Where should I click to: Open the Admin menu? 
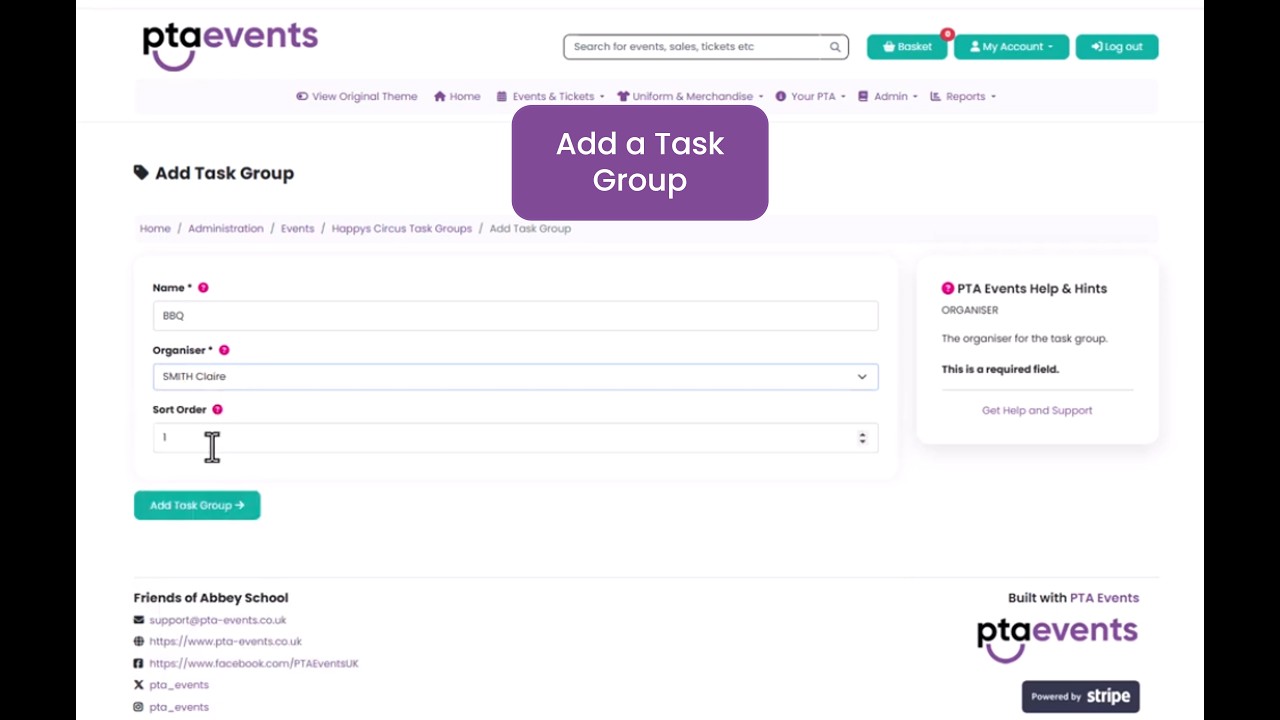click(888, 97)
